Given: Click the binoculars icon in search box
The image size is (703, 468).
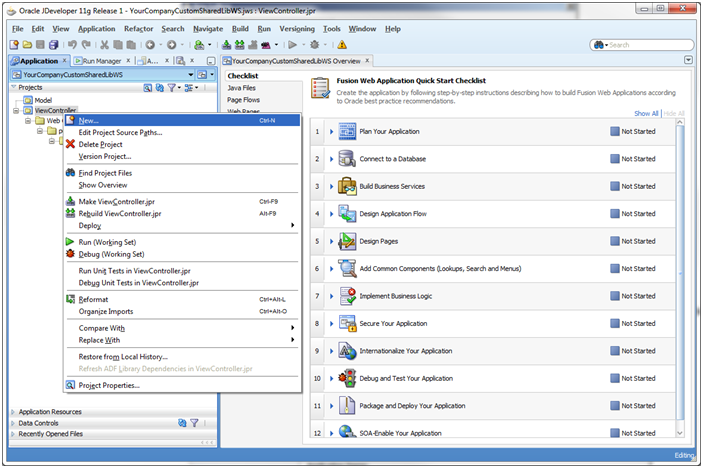Looking at the screenshot, I should [x=598, y=45].
